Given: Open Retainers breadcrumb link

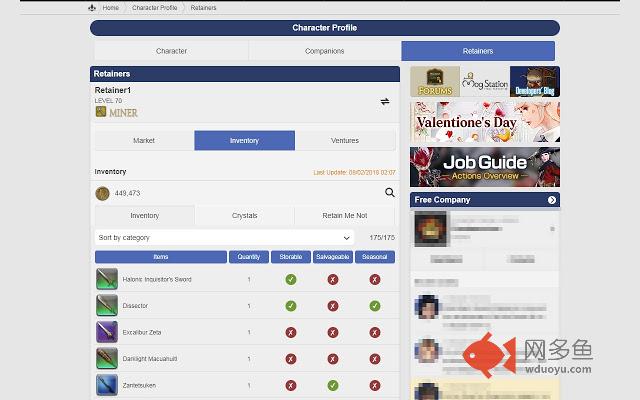Looking at the screenshot, I should pyautogui.click(x=203, y=7).
